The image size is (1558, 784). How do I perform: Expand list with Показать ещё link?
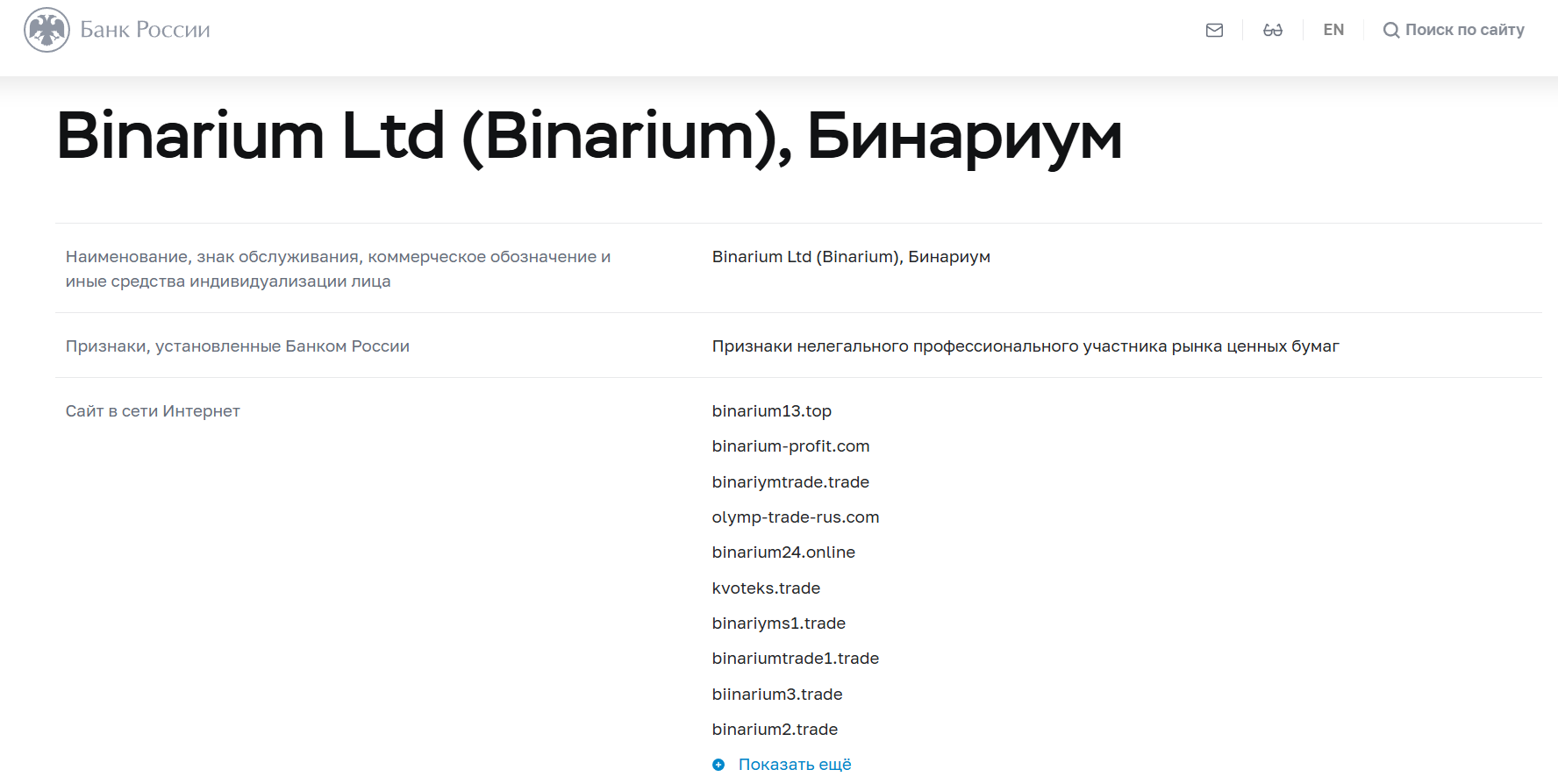click(x=795, y=765)
